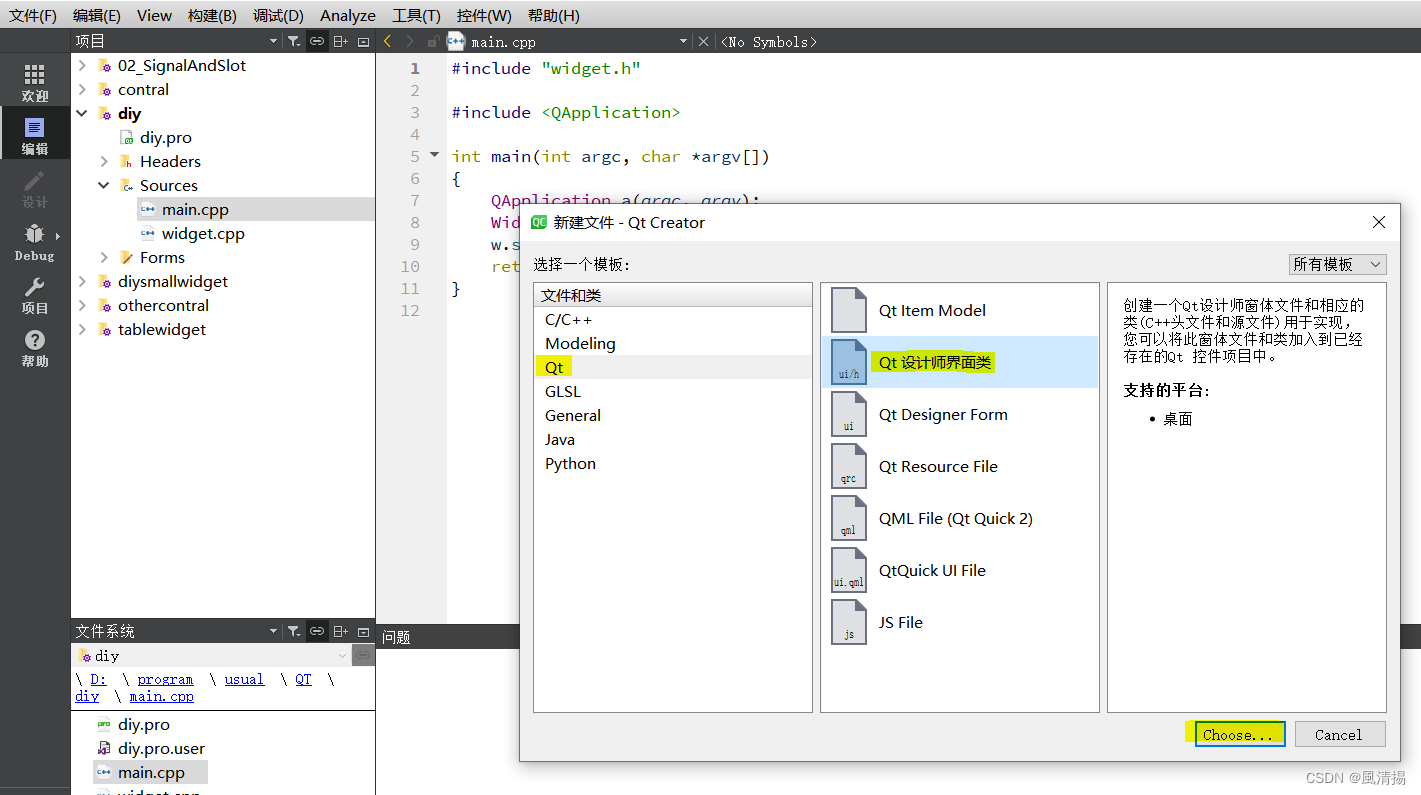
Task: Select the JS File template
Action: click(959, 622)
